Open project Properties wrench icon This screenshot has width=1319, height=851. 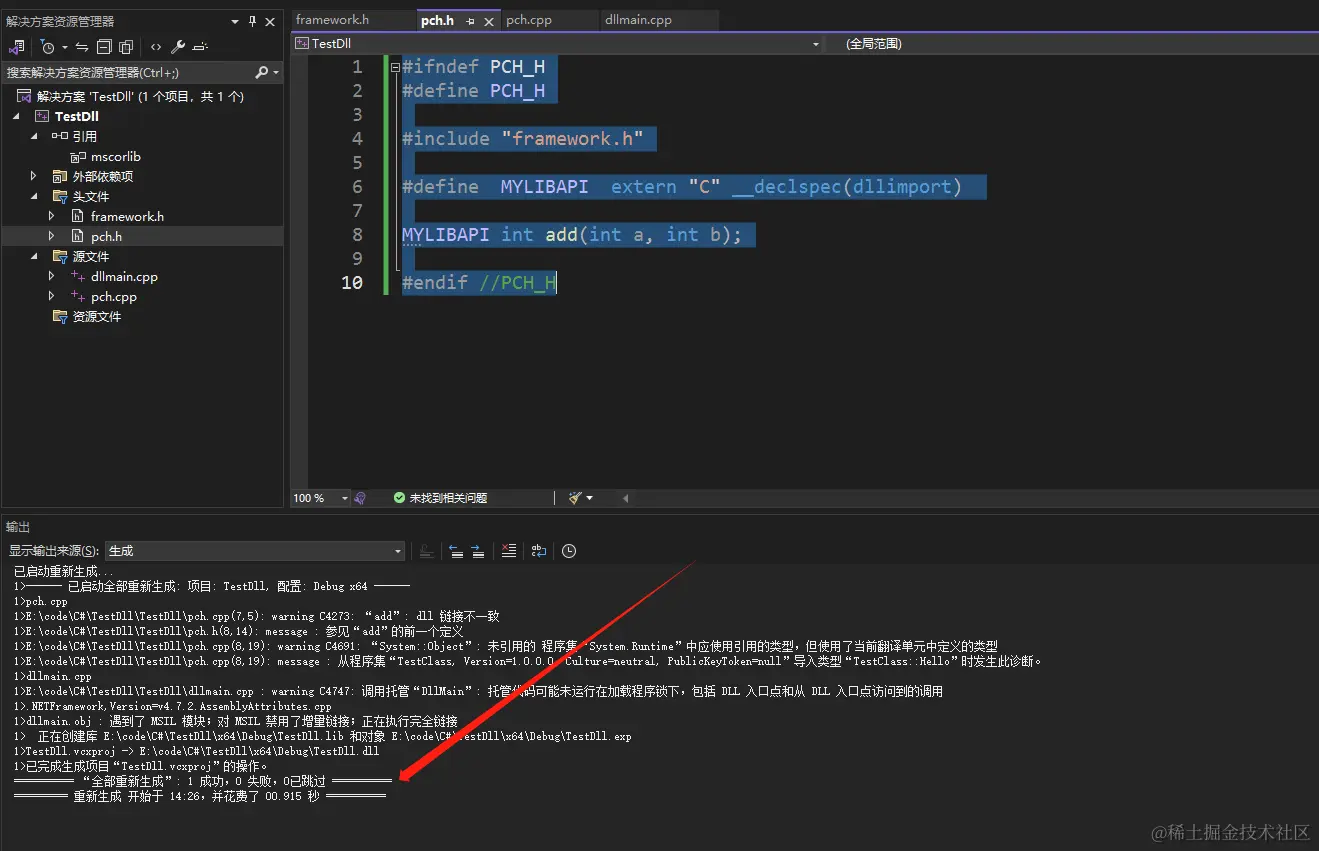(178, 47)
